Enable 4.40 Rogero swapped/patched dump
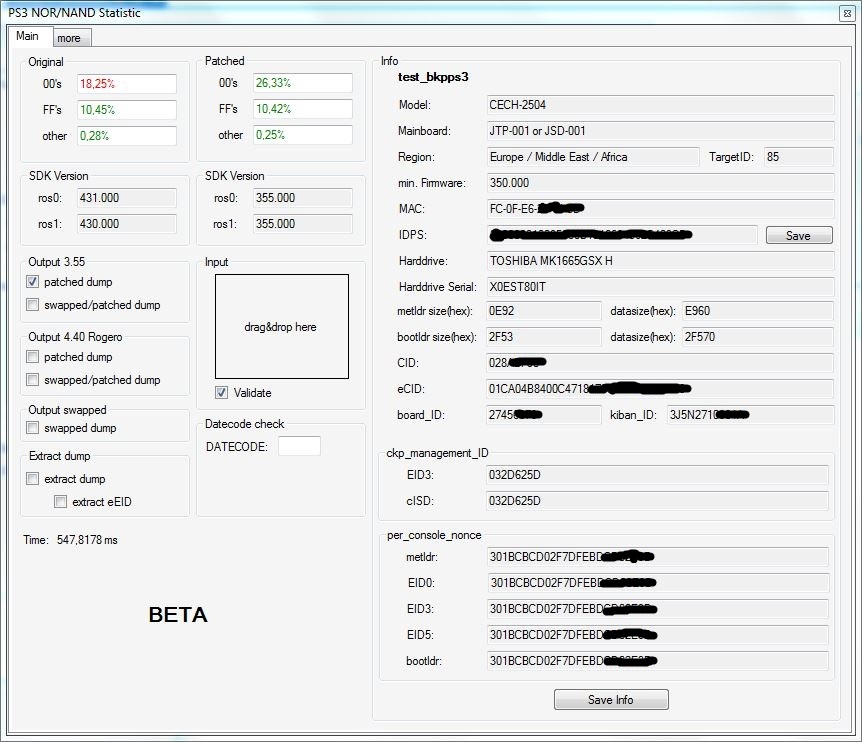 point(33,380)
